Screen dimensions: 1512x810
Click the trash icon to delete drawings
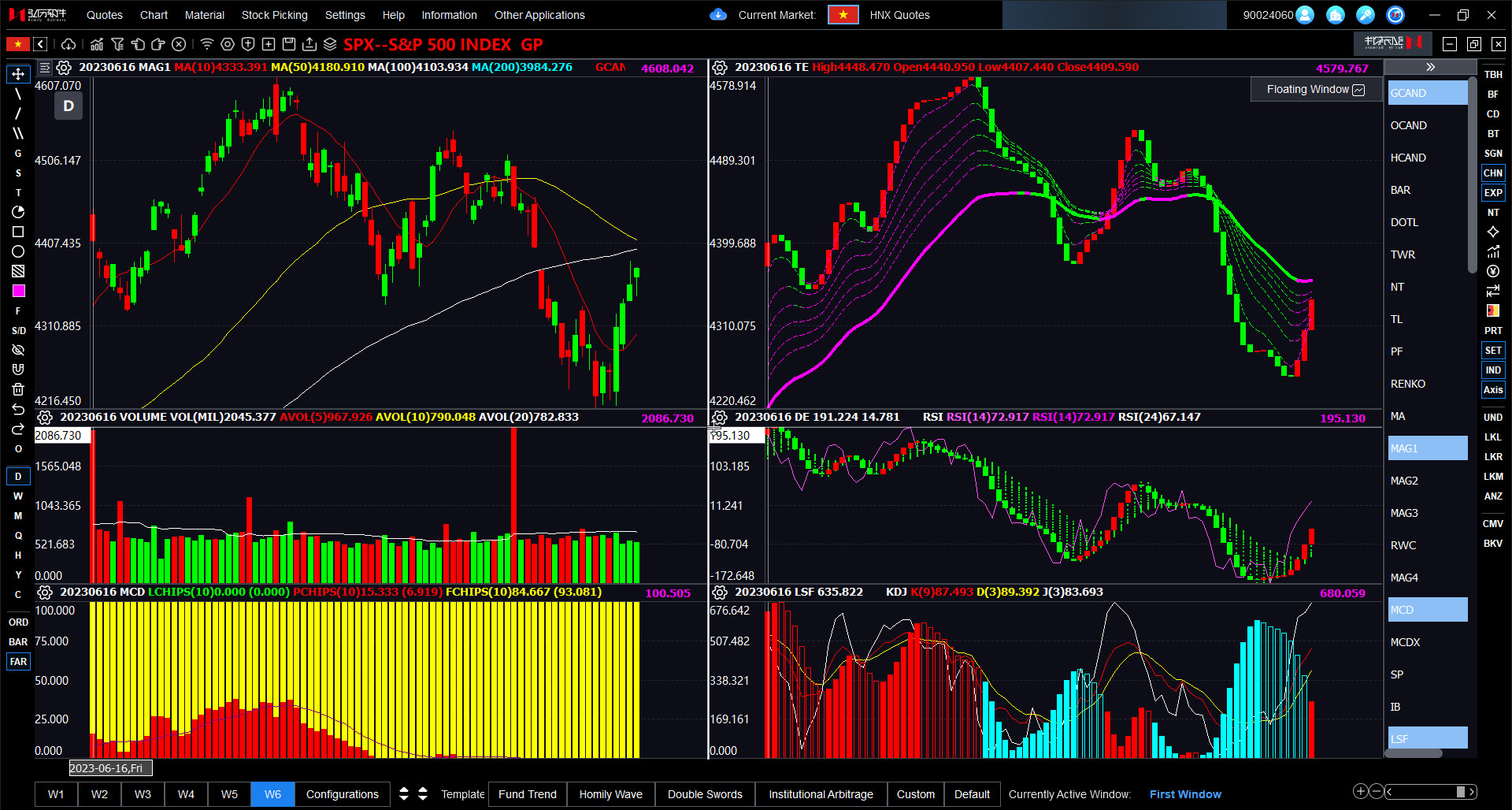pos(18,389)
